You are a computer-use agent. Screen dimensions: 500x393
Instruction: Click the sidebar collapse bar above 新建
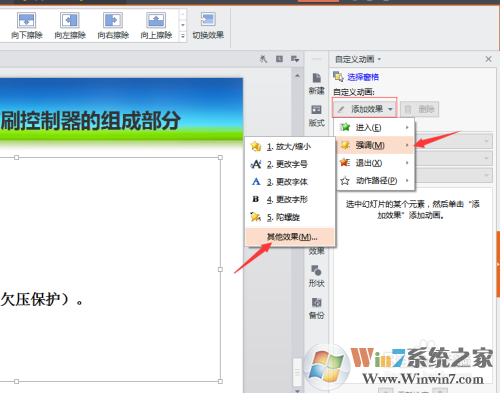316,59
